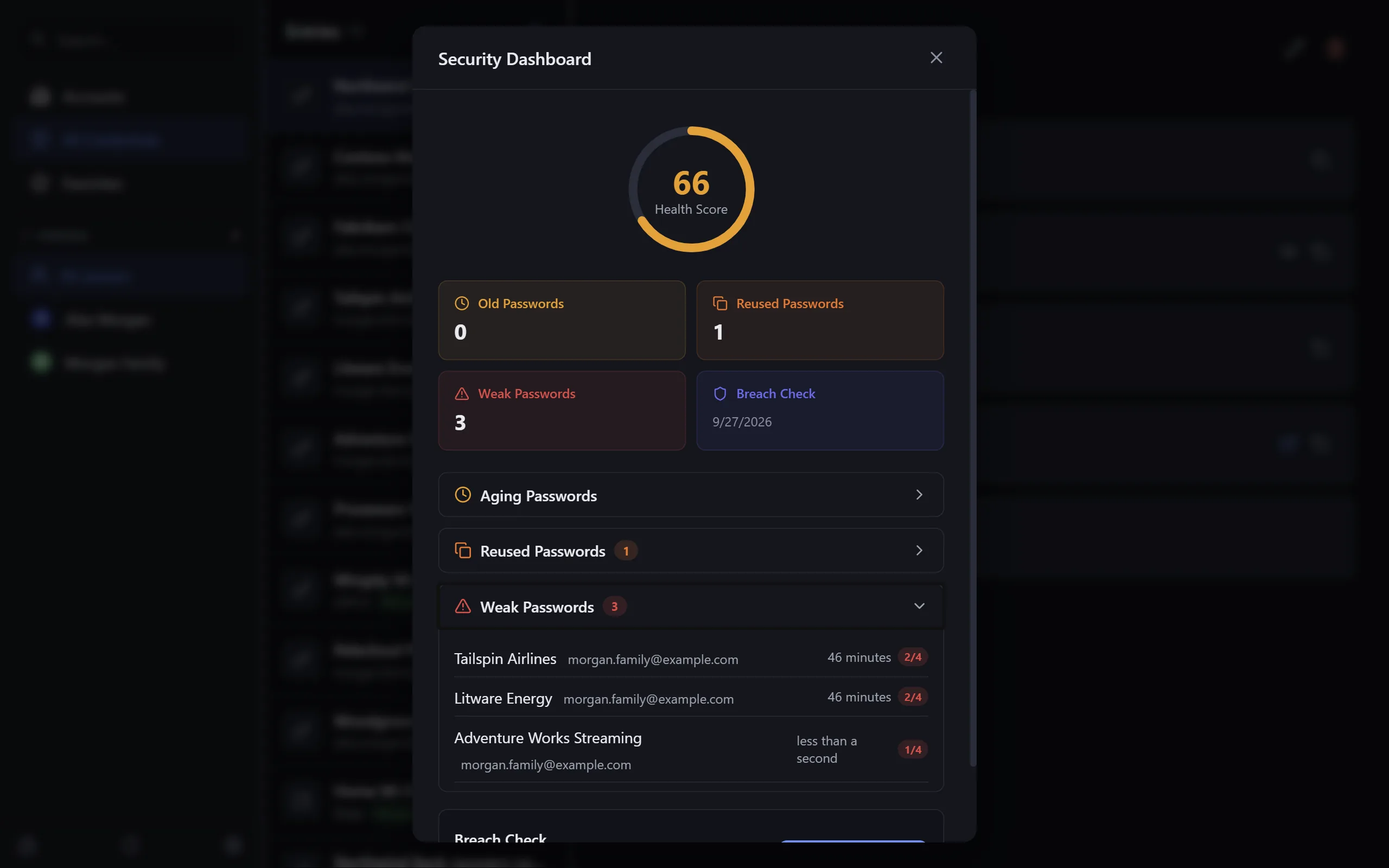Click the Tailspin Airlines email address
The height and width of the screenshot is (868, 1389).
(653, 660)
